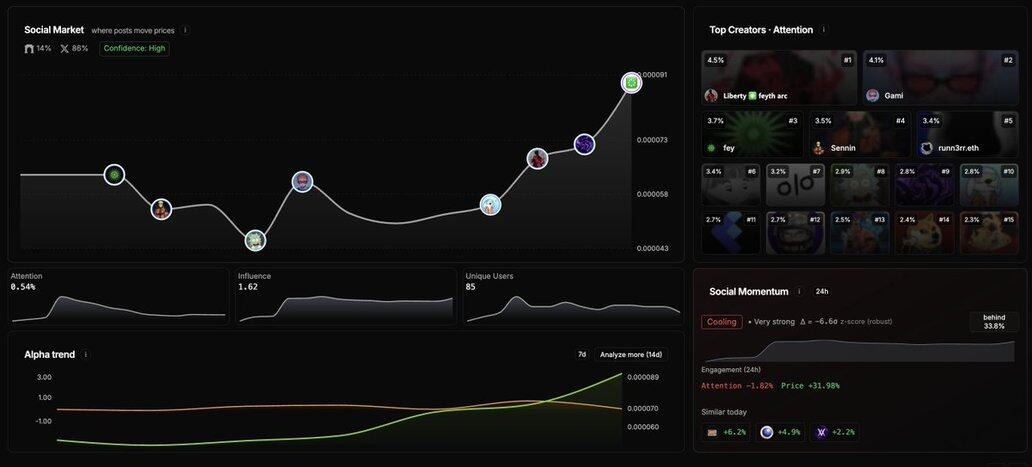Click the similar token chip showing +2.2%
The image size is (1032, 467).
pyautogui.click(x=833, y=432)
